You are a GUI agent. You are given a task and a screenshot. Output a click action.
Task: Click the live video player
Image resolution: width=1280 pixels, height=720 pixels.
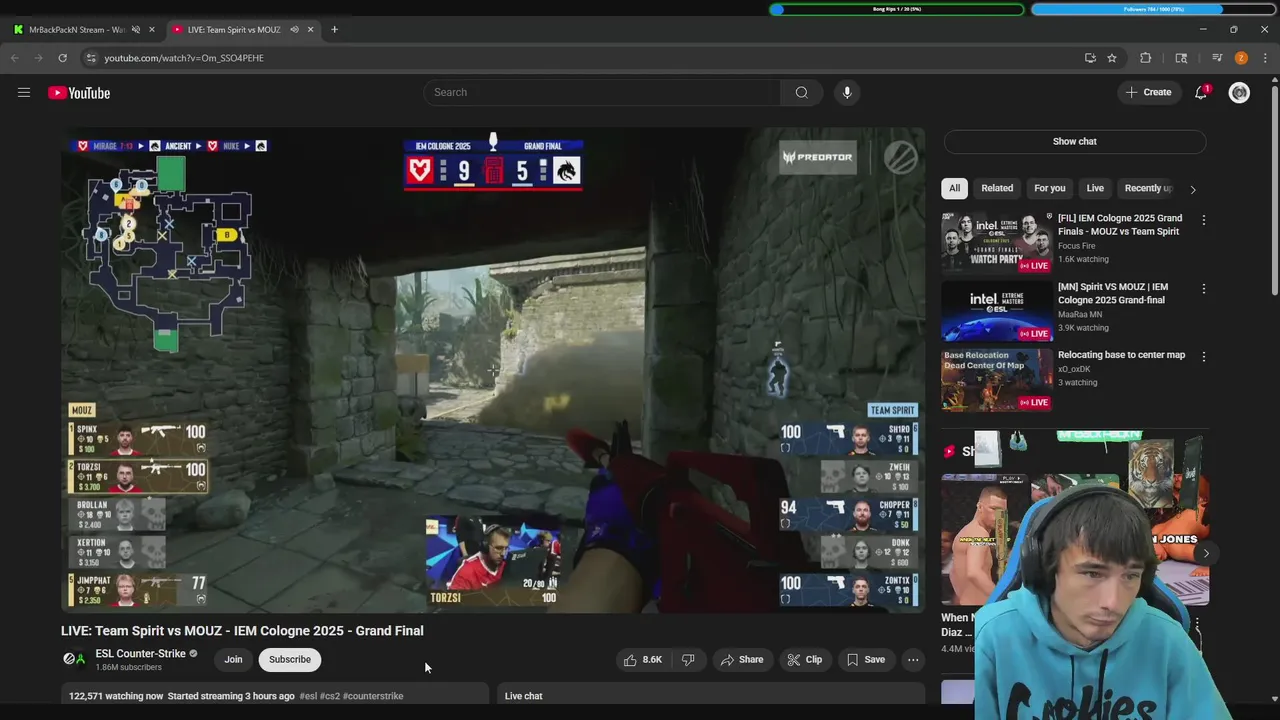pyautogui.click(x=493, y=370)
